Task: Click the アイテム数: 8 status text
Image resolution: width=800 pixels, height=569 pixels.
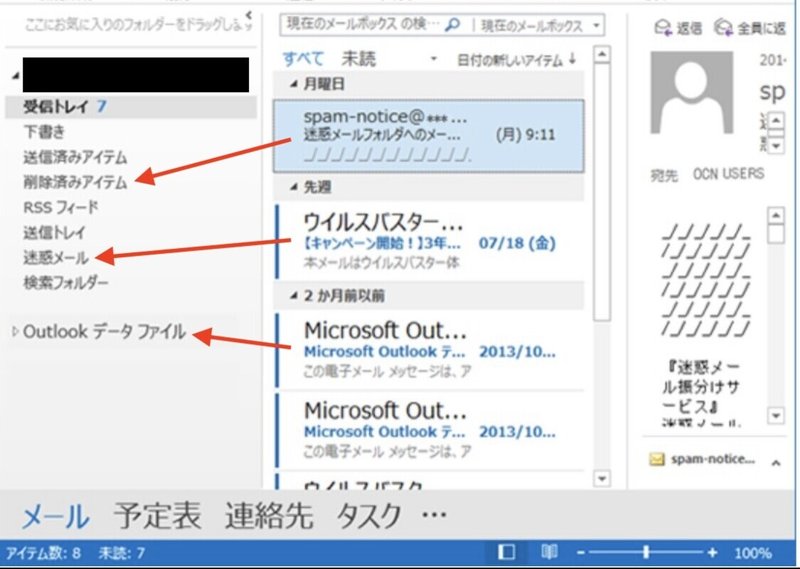Action: click(43, 553)
